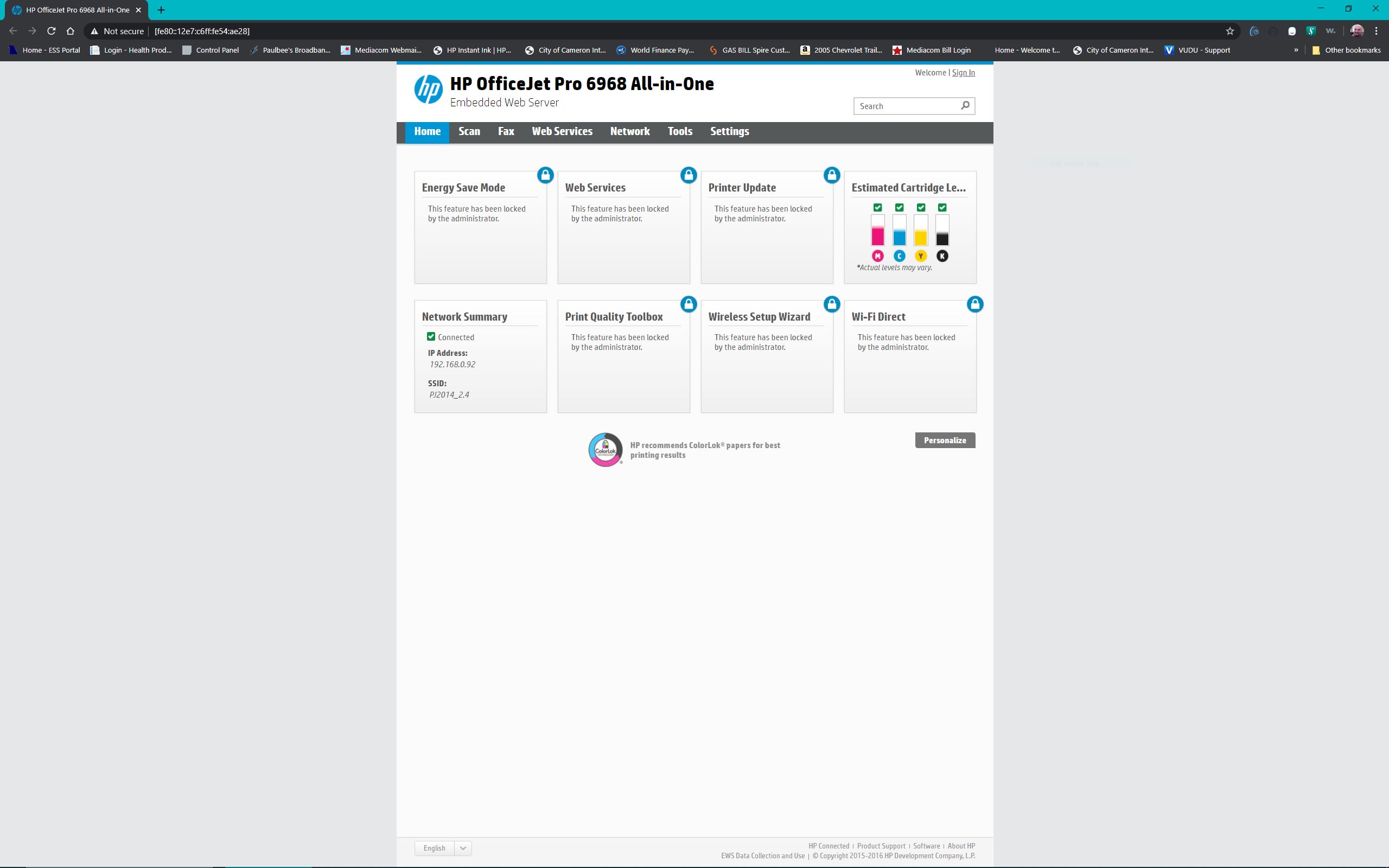Open the blue swirl extension icon

[1254, 31]
